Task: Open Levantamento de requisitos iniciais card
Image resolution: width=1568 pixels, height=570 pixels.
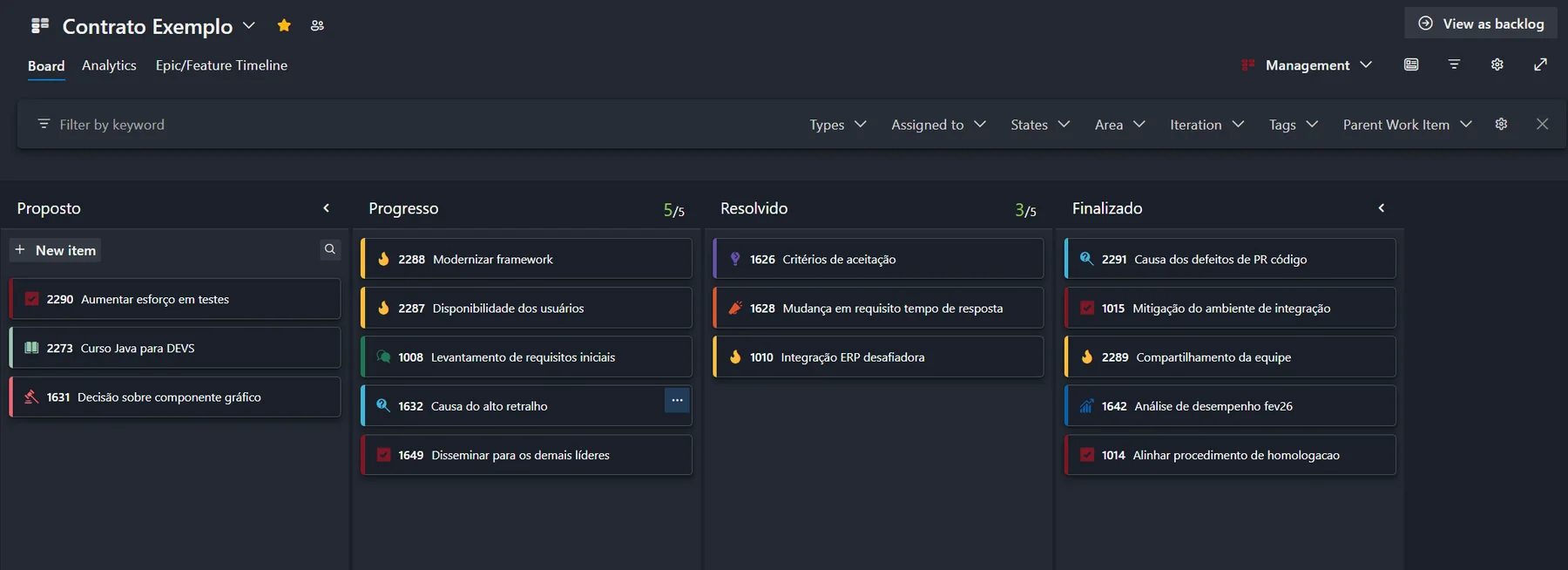Action: tap(527, 356)
